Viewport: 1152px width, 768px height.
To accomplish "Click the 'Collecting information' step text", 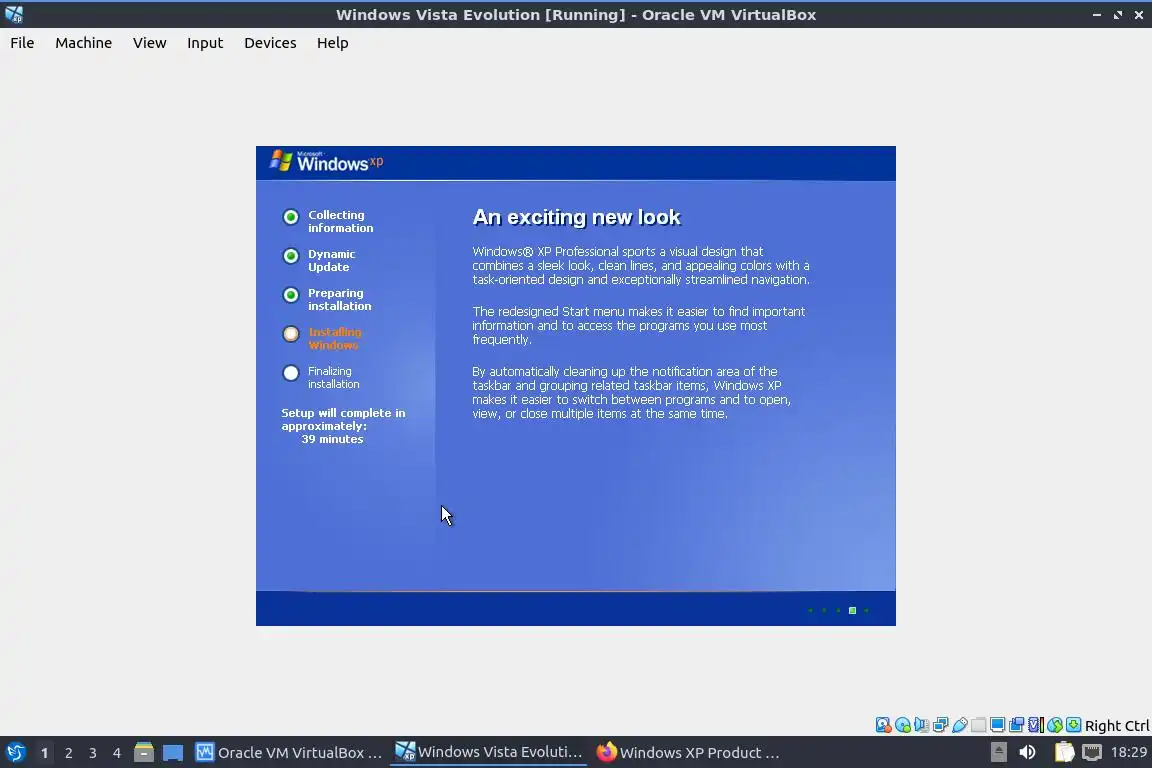I will (x=340, y=221).
